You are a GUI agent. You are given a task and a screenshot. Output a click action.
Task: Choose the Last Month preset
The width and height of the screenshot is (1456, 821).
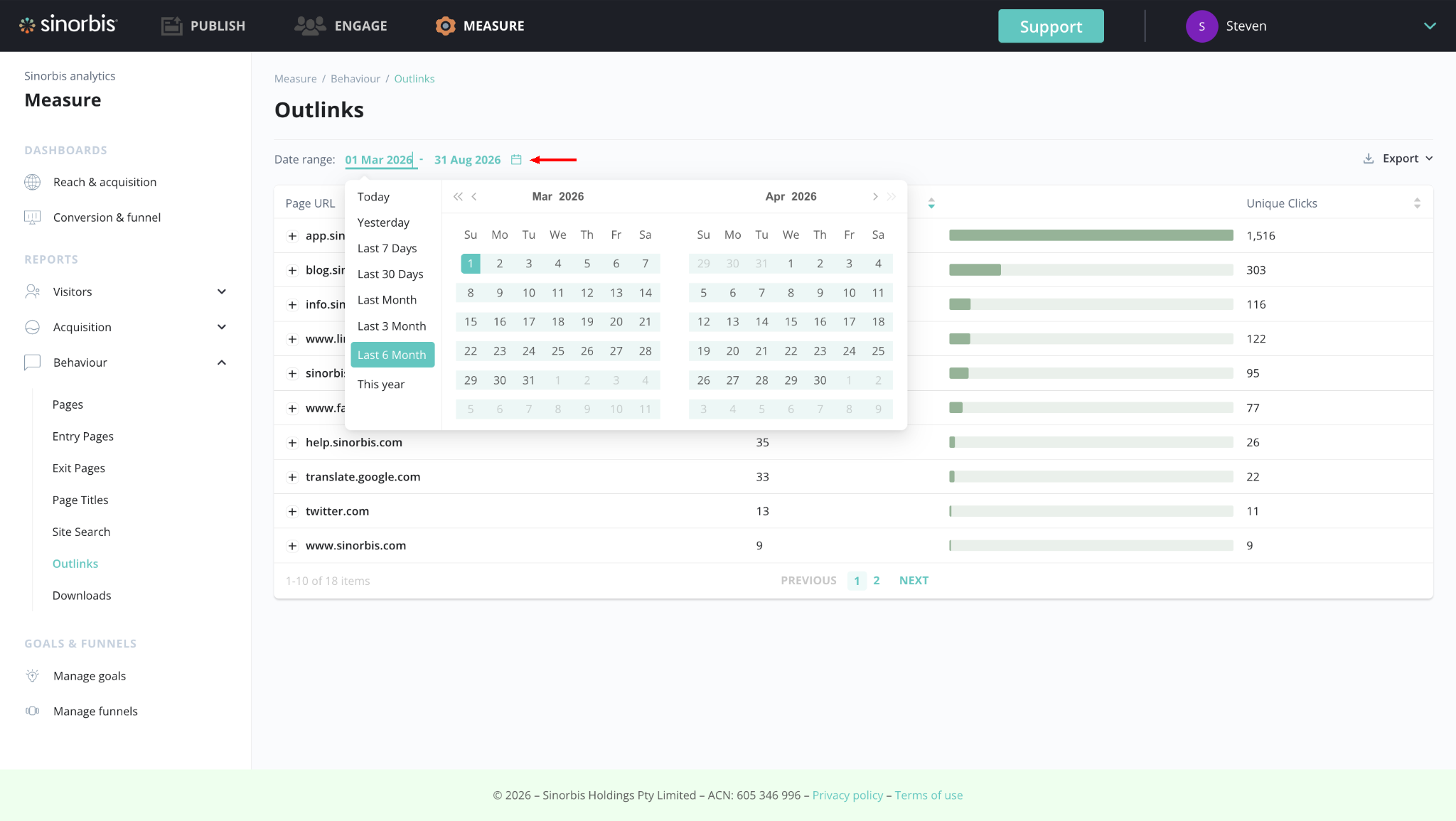point(387,300)
